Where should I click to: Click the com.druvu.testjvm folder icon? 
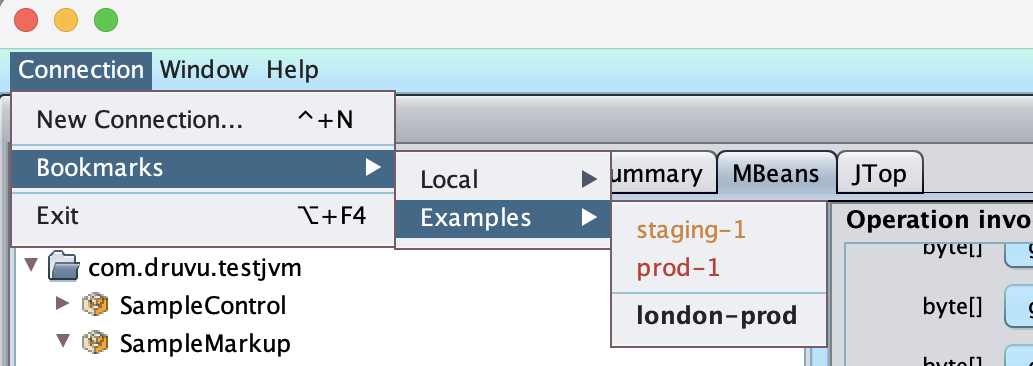[x=64, y=267]
